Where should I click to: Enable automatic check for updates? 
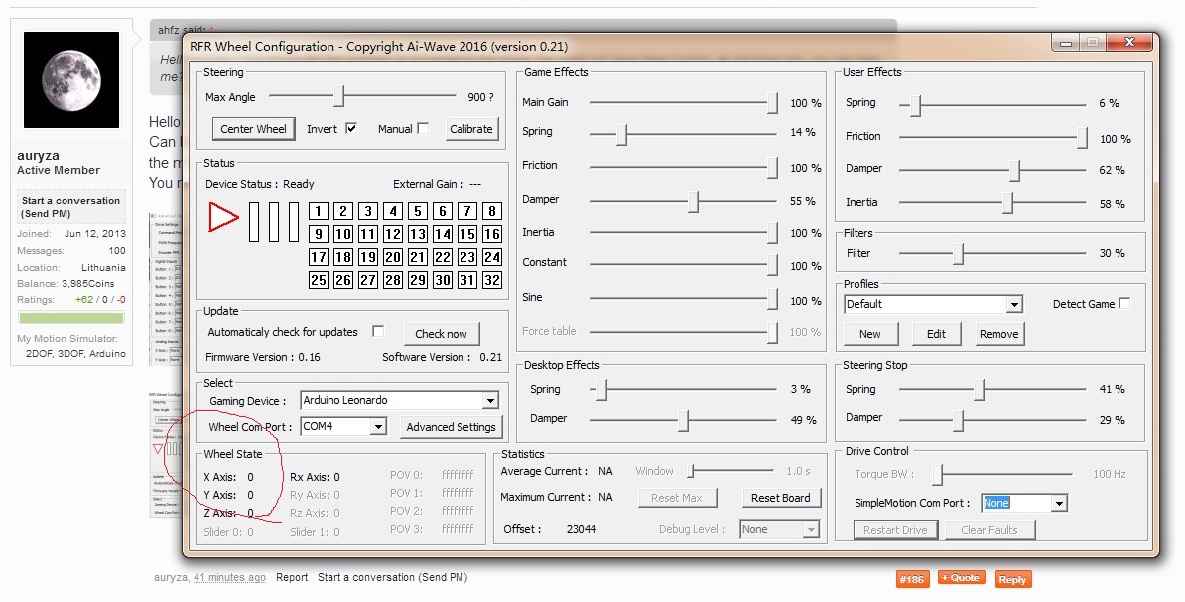(378, 332)
